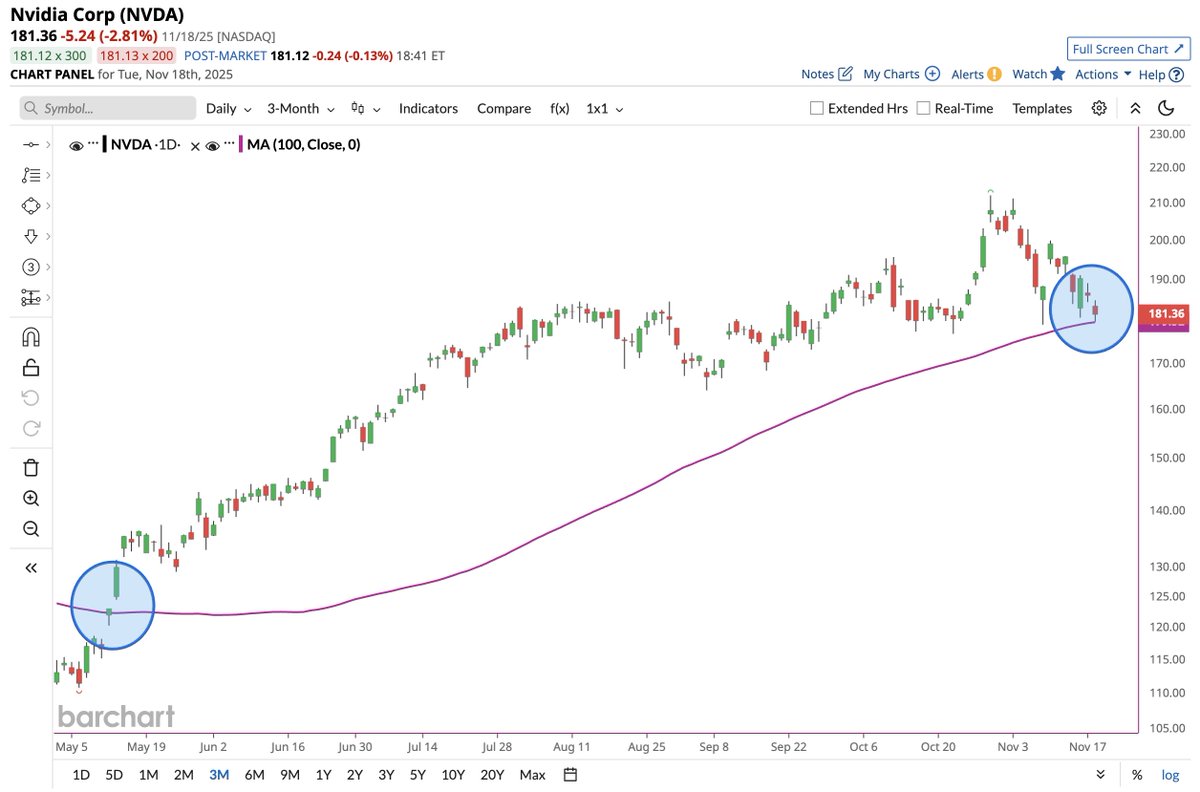Screen dimensions: 1200x792
Task: Click the redo arrow in sidebar
Action: point(30,428)
